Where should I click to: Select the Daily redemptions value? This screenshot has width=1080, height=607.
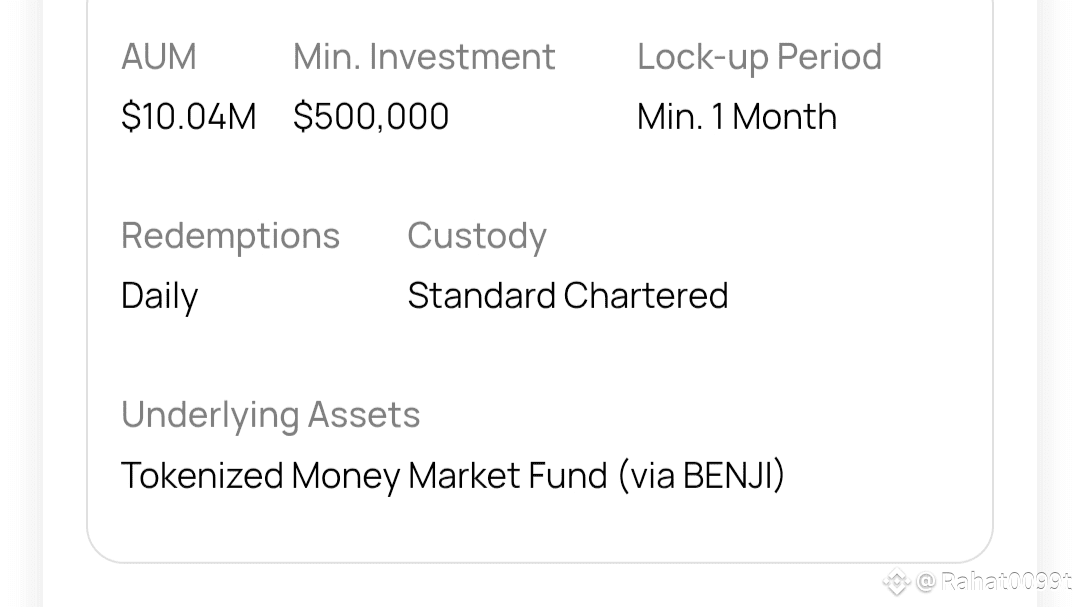[x=159, y=296]
